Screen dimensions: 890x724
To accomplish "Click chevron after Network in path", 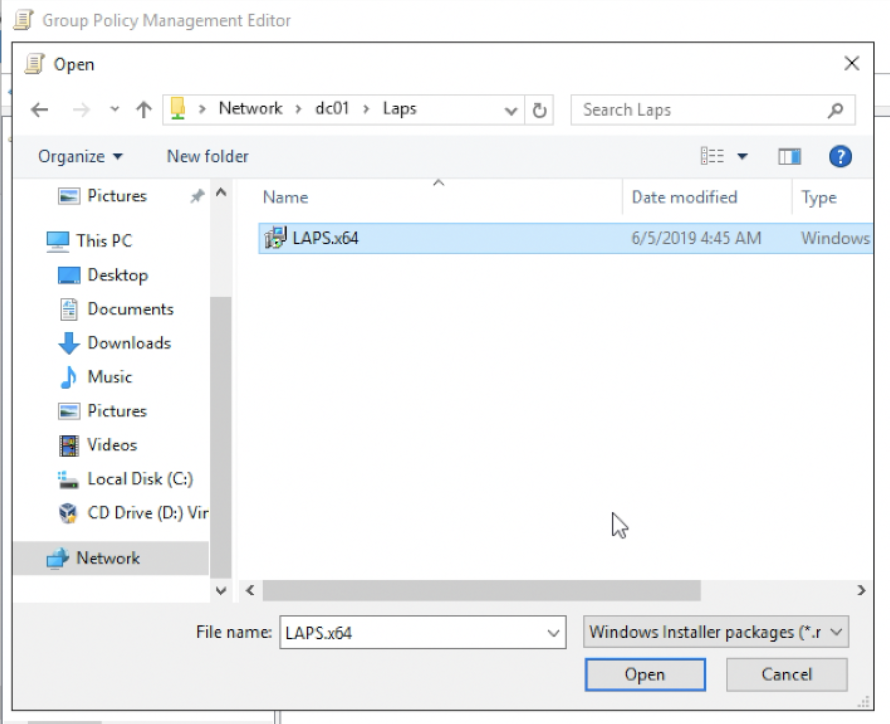I will tap(298, 109).
